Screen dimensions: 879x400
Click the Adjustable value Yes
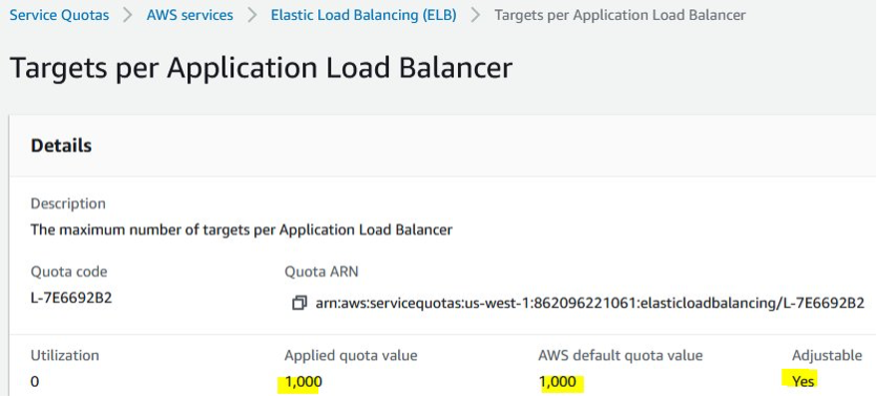pyautogui.click(x=803, y=382)
